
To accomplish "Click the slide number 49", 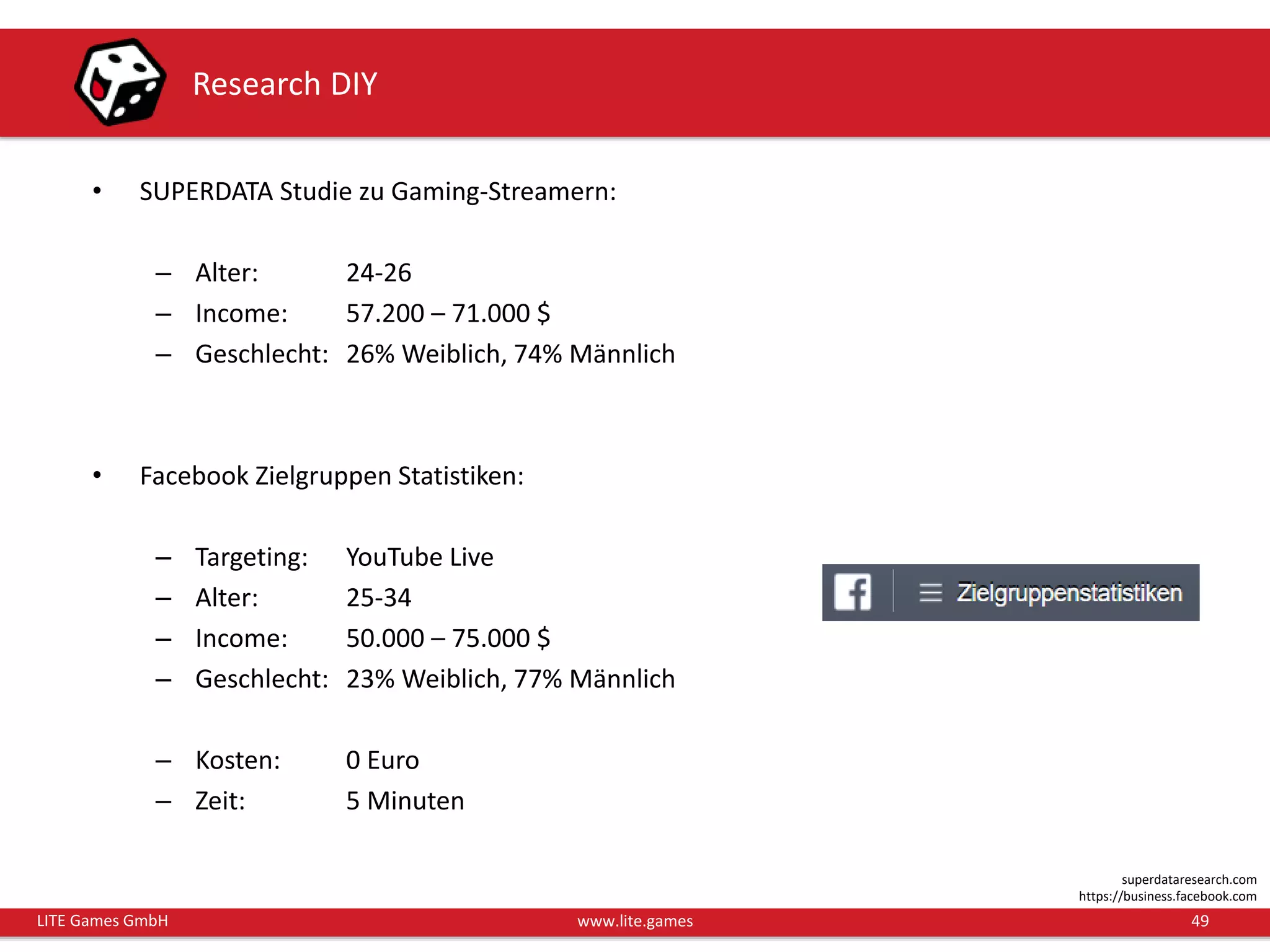I will (1200, 920).
